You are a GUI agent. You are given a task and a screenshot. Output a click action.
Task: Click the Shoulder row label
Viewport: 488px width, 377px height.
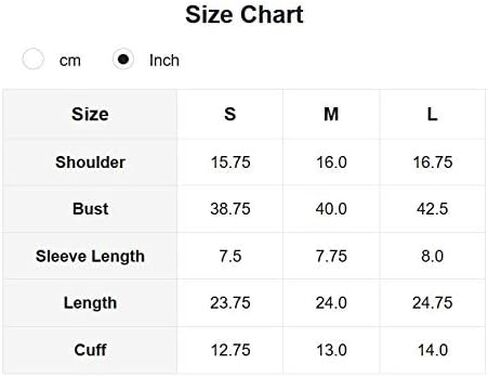pos(90,162)
